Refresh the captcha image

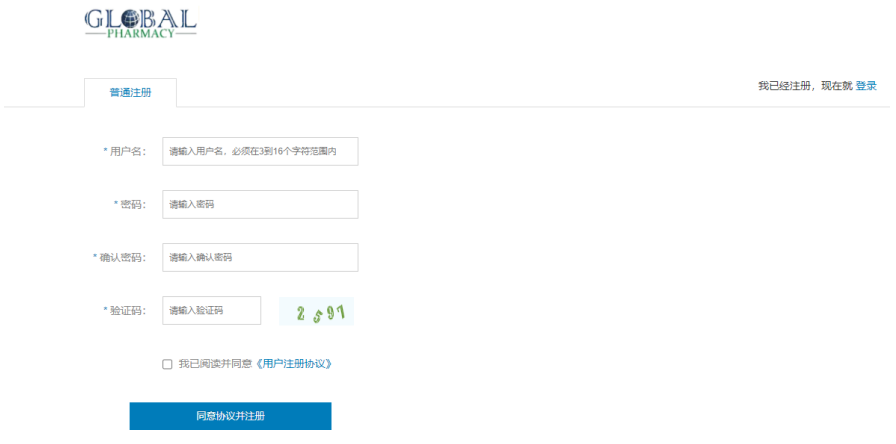pyautogui.click(x=317, y=311)
